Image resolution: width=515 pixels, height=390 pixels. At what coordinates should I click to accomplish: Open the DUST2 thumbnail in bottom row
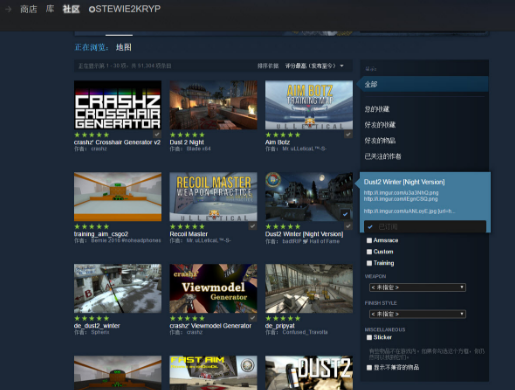pos(309,373)
